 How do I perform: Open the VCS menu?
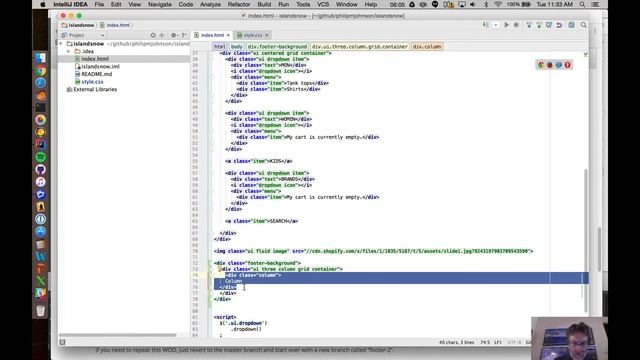[323, 4]
